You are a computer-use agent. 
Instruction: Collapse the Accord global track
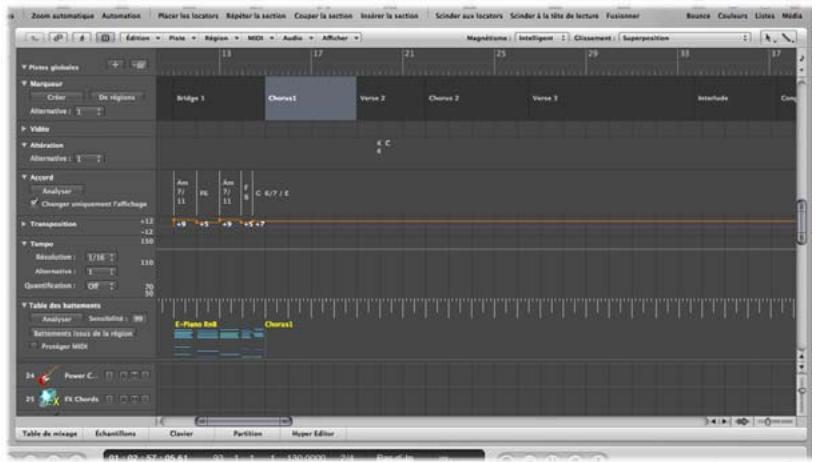tap(24, 177)
